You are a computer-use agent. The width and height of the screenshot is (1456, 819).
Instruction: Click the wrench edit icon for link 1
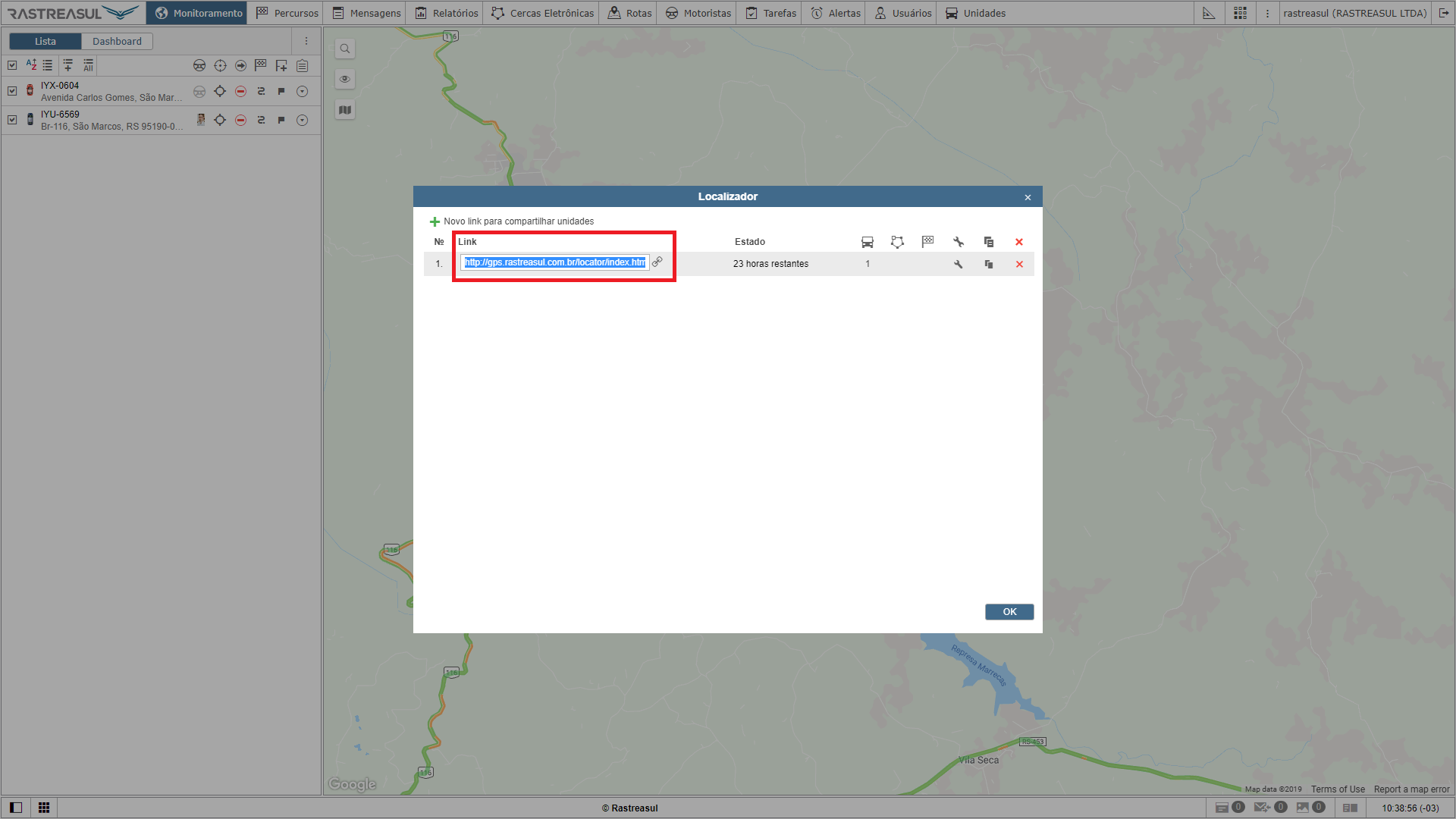958,264
